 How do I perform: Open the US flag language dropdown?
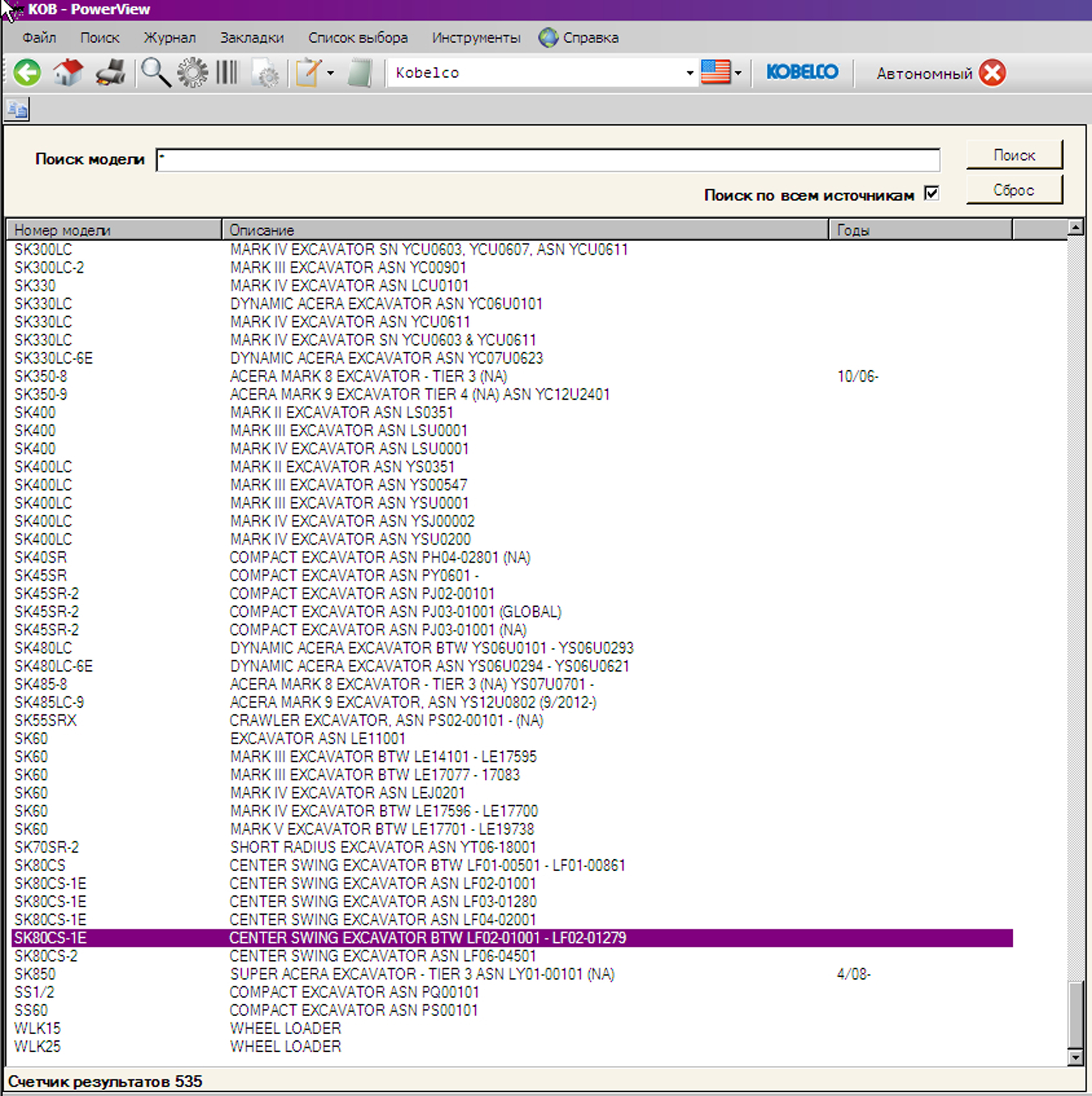point(738,73)
